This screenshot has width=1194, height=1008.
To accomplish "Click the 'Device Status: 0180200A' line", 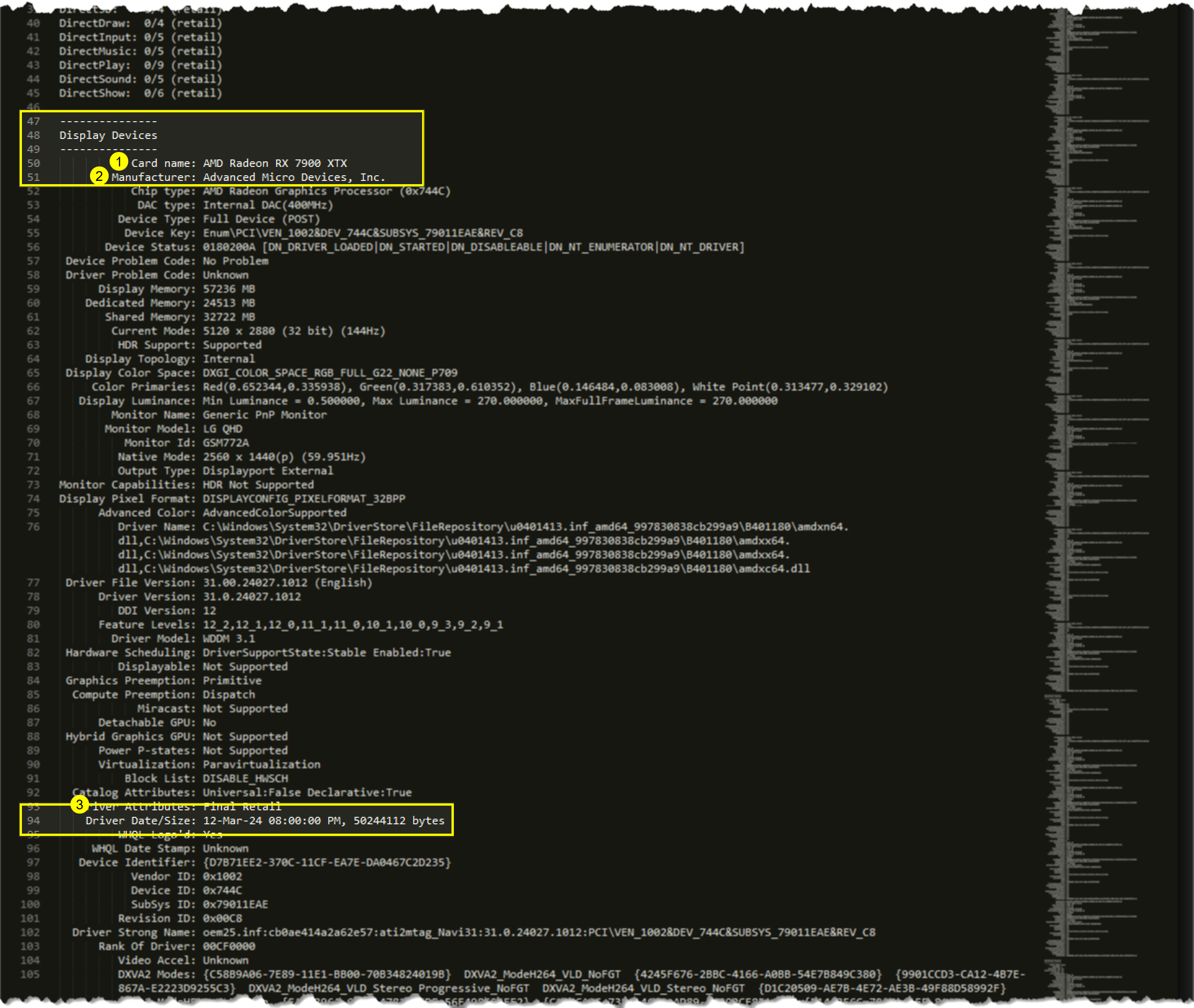I will pyautogui.click(x=424, y=248).
